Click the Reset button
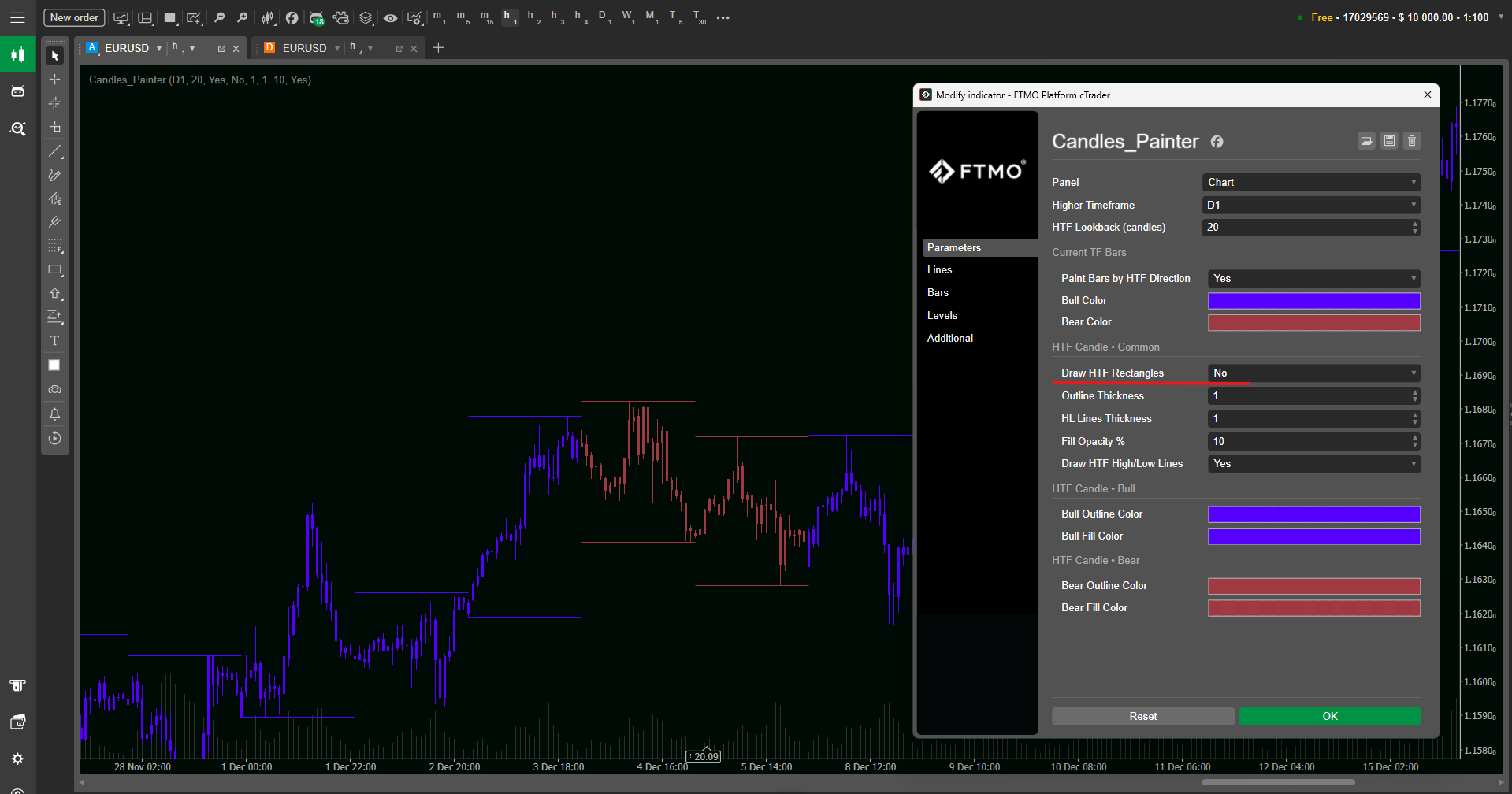Viewport: 1512px width, 794px height. [1142, 717]
